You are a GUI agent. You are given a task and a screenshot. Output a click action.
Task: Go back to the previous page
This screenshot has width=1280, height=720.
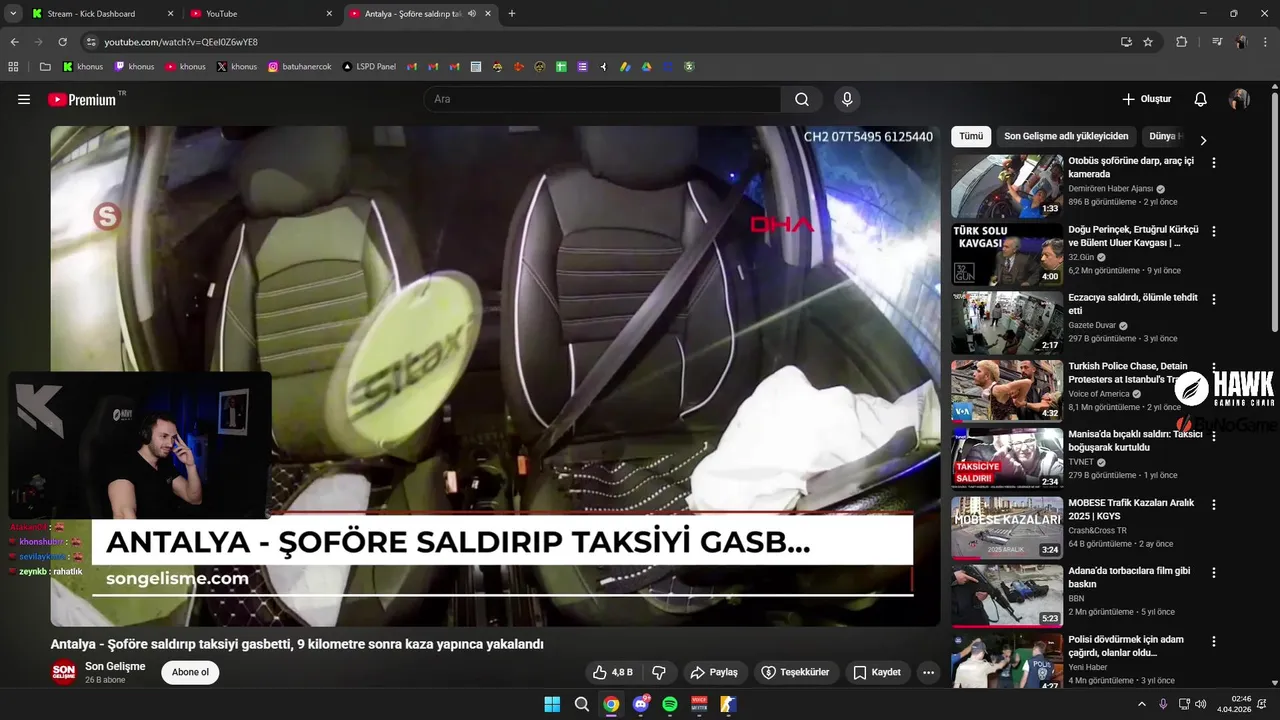point(14,42)
